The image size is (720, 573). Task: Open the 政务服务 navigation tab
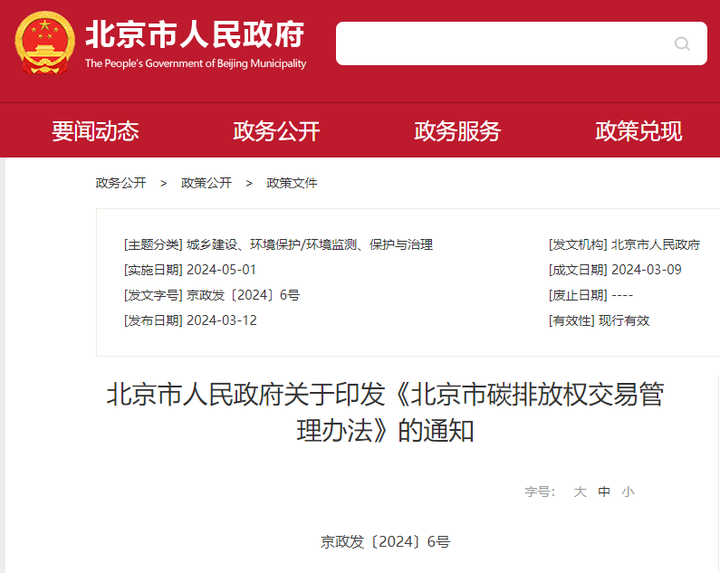pos(457,131)
